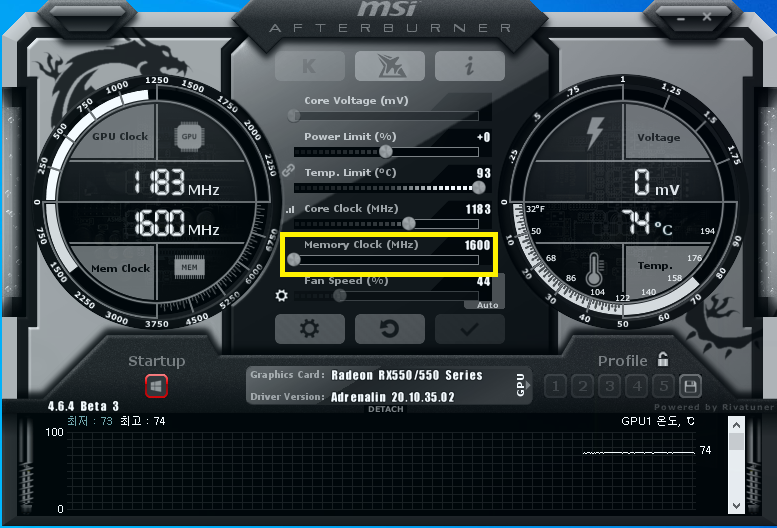This screenshot has height=528, width=777.
Task: Click the Fan Speed slider handle
Action: click(339, 296)
